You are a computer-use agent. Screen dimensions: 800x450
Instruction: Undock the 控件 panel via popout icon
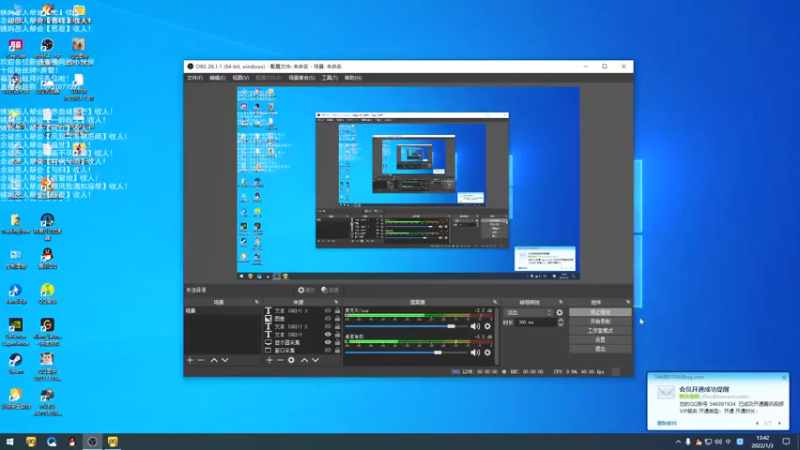point(628,302)
